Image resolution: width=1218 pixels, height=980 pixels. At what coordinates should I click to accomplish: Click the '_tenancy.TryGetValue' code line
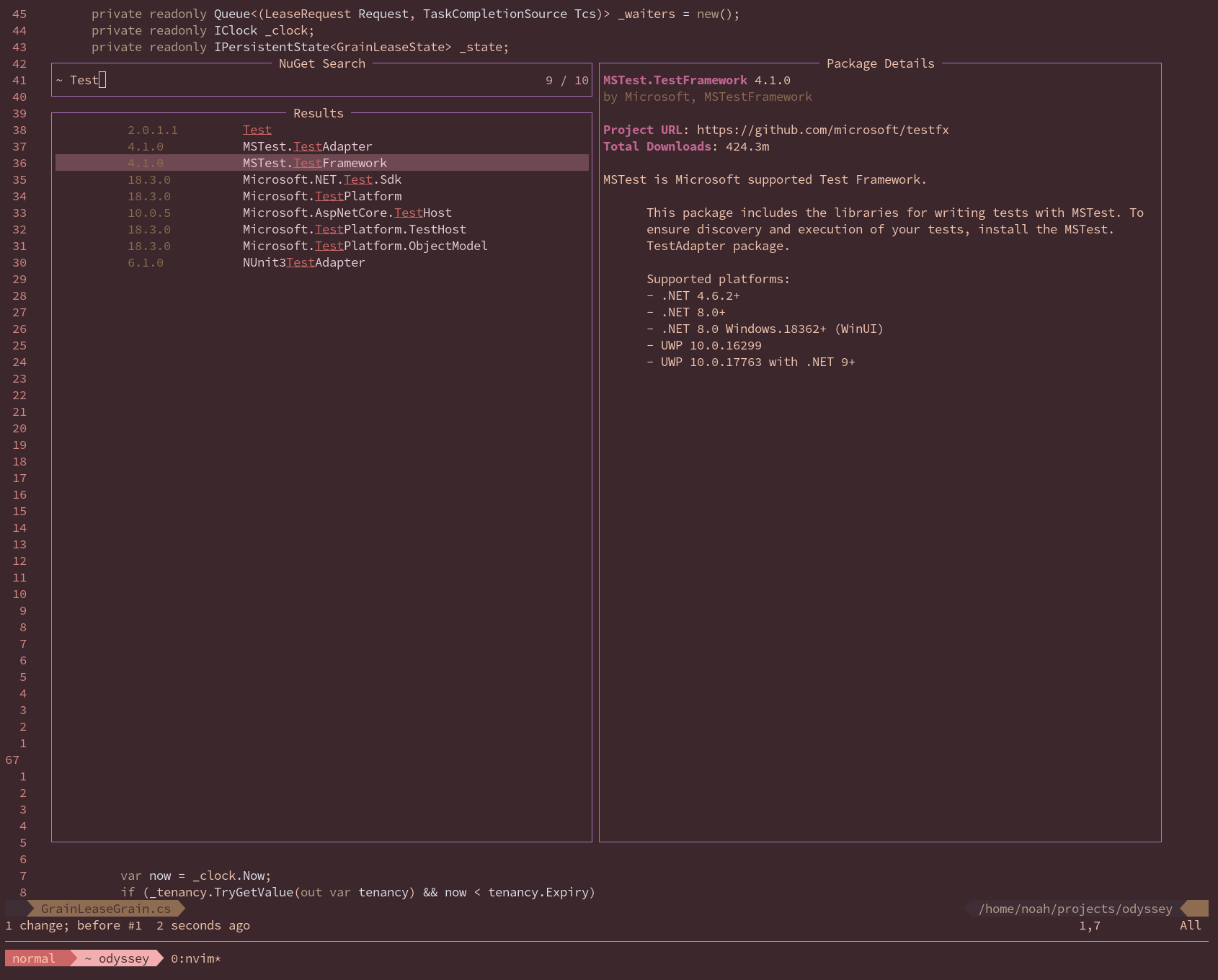tap(358, 892)
